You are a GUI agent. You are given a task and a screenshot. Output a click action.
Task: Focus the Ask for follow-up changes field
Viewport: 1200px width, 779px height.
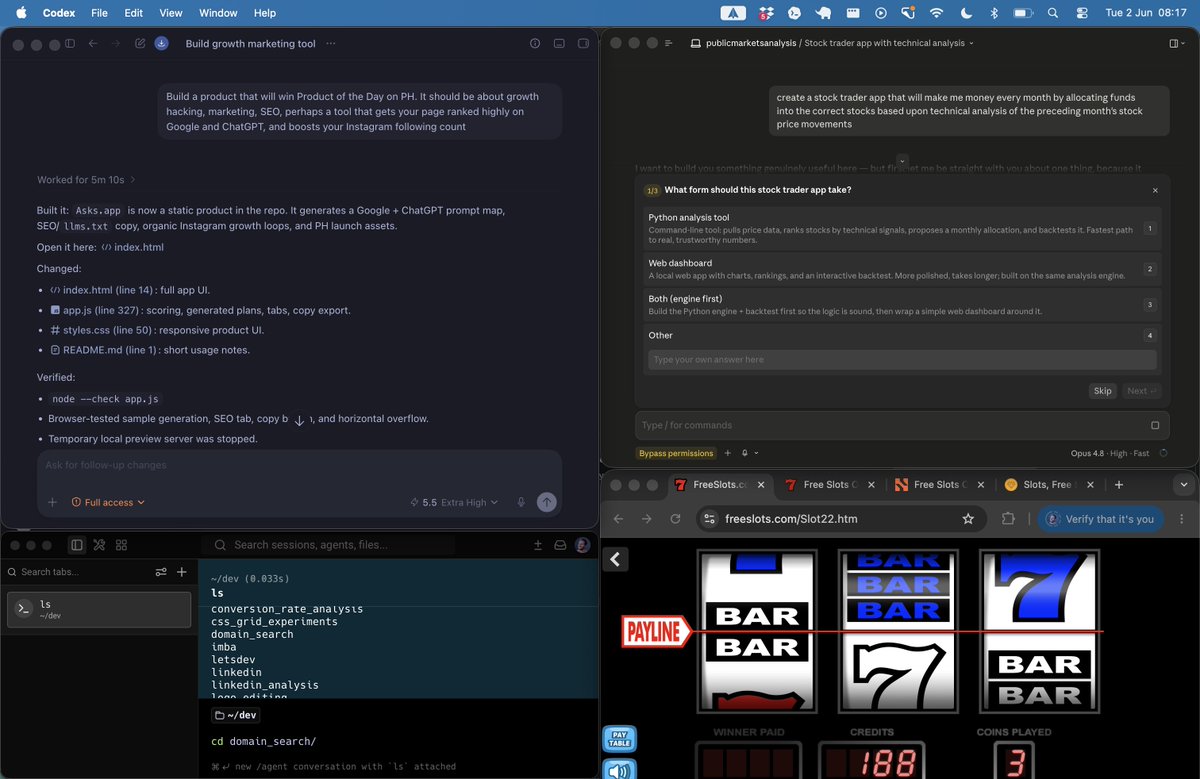299,465
